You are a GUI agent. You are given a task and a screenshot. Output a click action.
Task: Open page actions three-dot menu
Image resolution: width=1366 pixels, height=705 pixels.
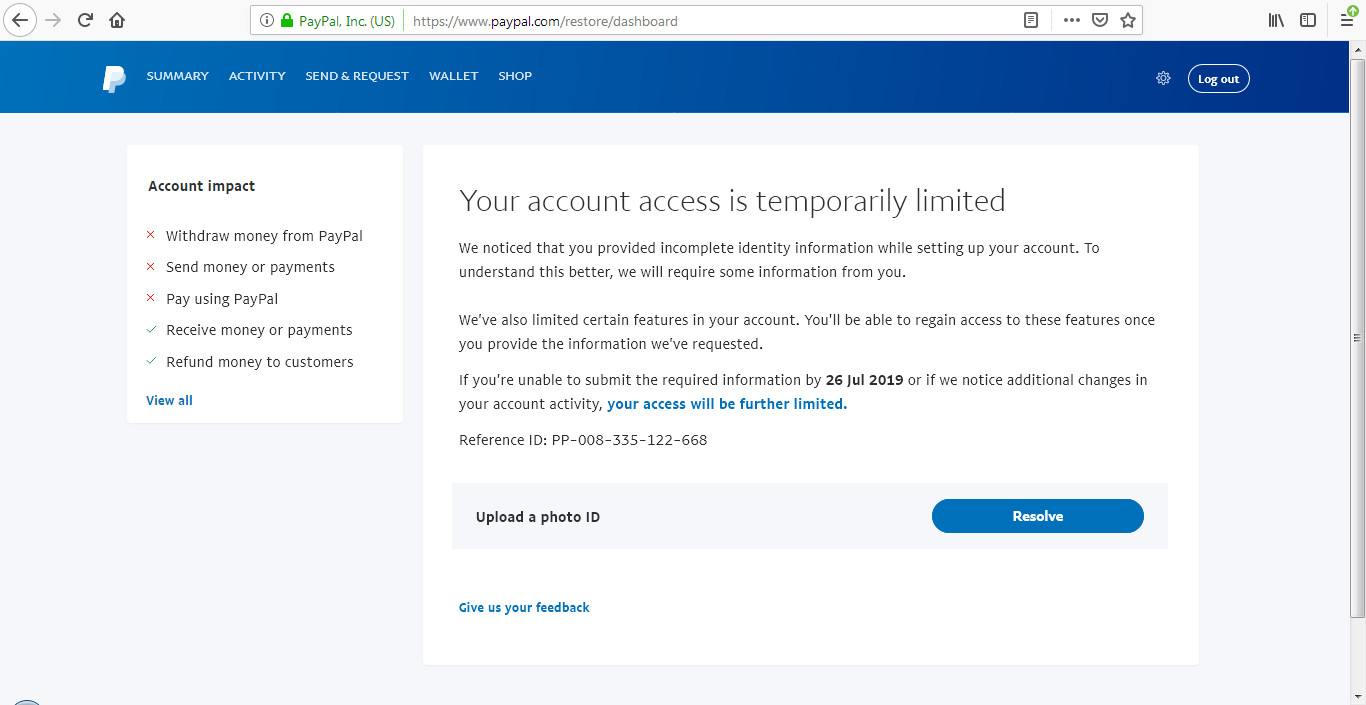1072,20
